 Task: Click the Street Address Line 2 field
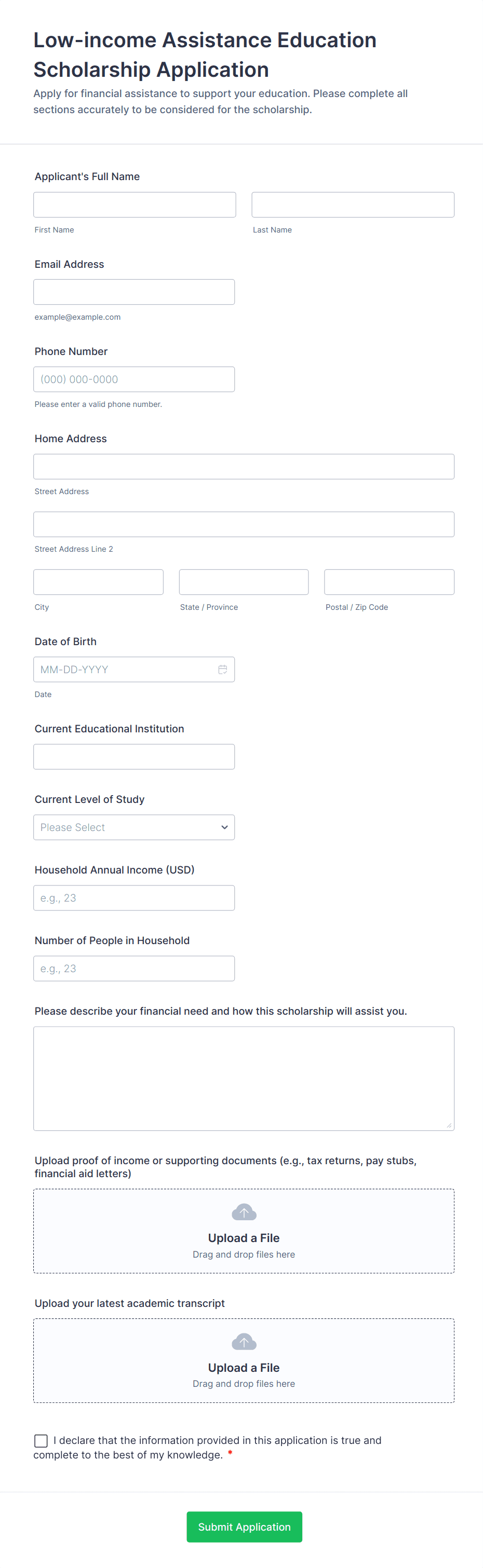(244, 524)
